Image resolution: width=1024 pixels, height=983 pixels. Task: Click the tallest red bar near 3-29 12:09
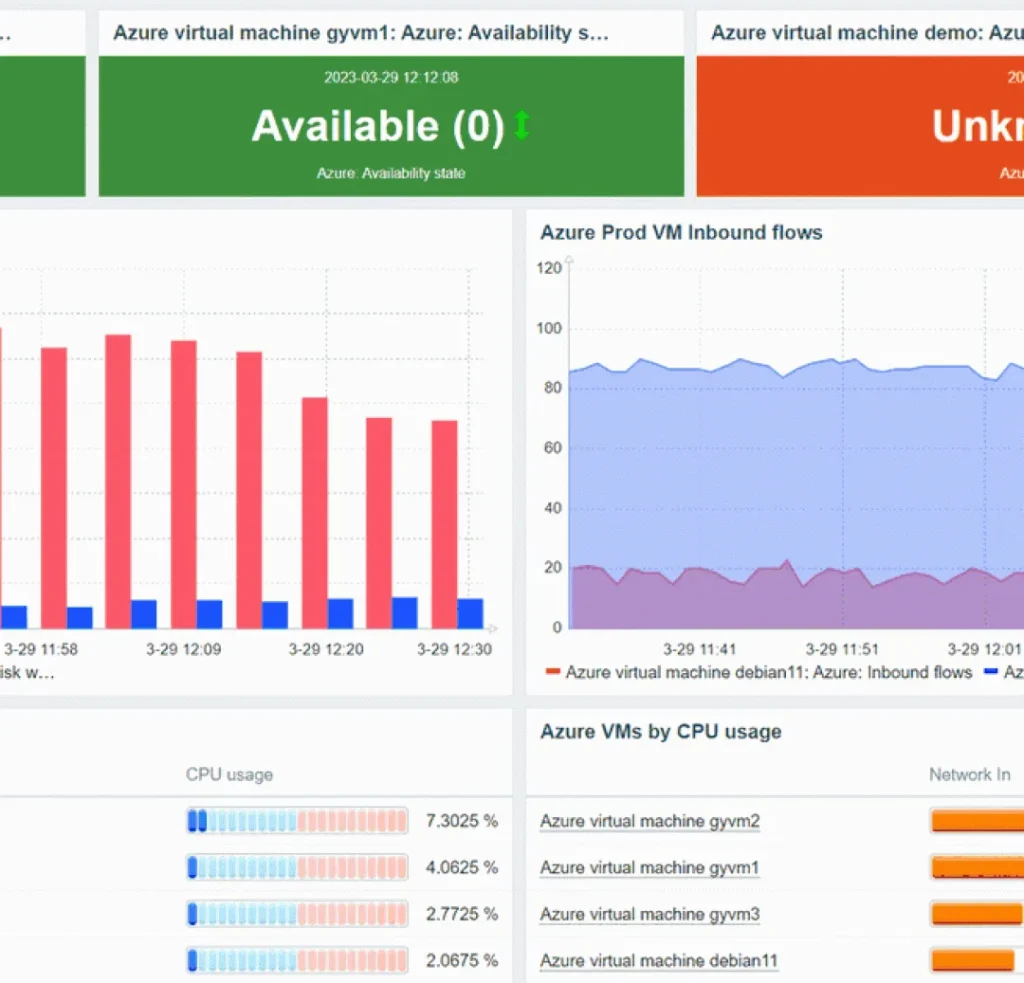(x=118, y=481)
